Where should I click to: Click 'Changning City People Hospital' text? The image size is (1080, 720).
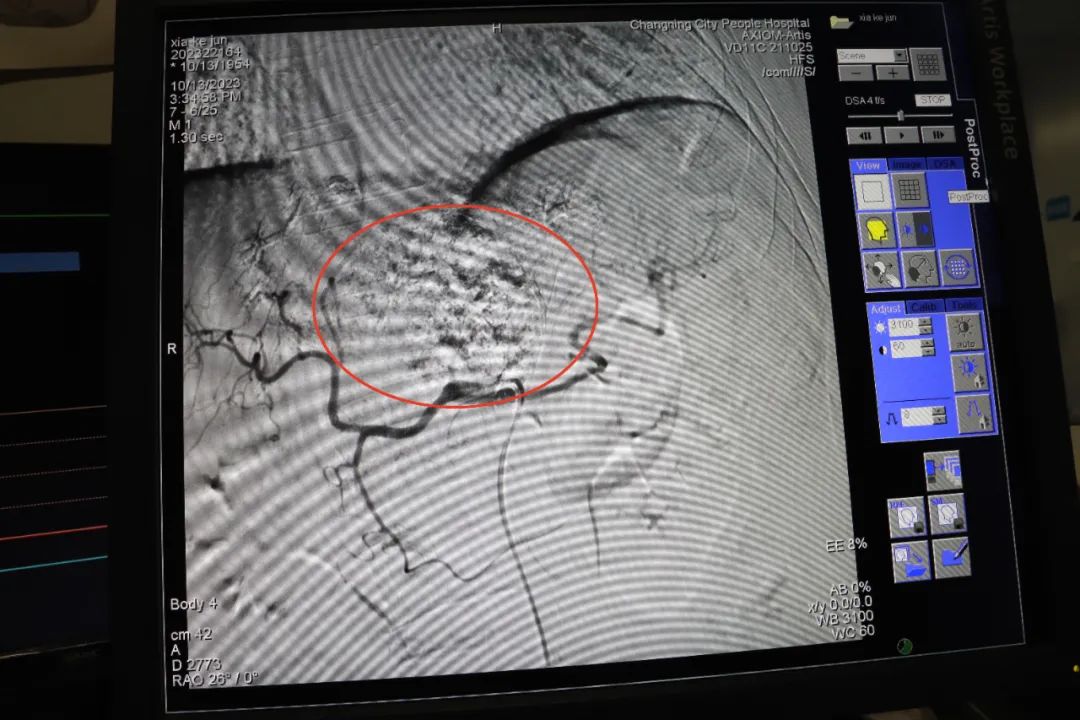(720, 24)
